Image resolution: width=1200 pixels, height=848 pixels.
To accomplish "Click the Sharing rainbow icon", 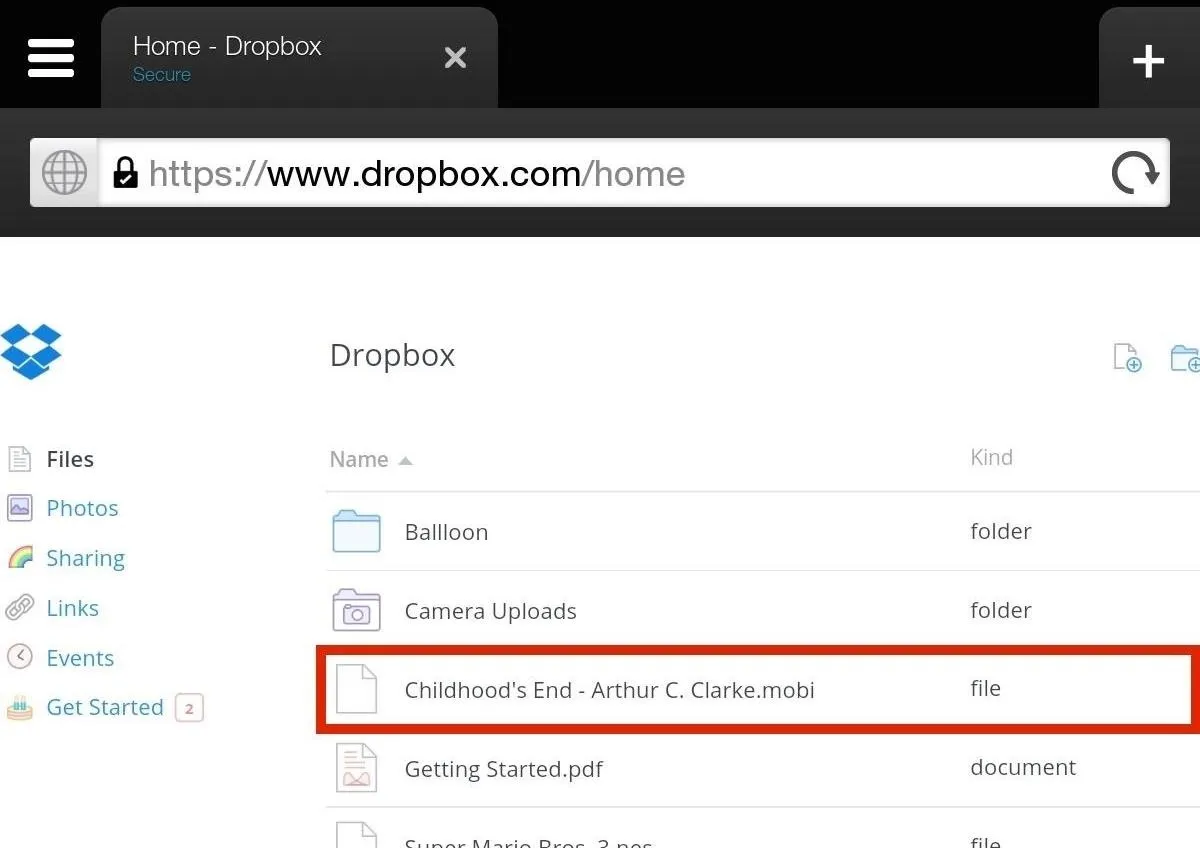I will point(19,557).
